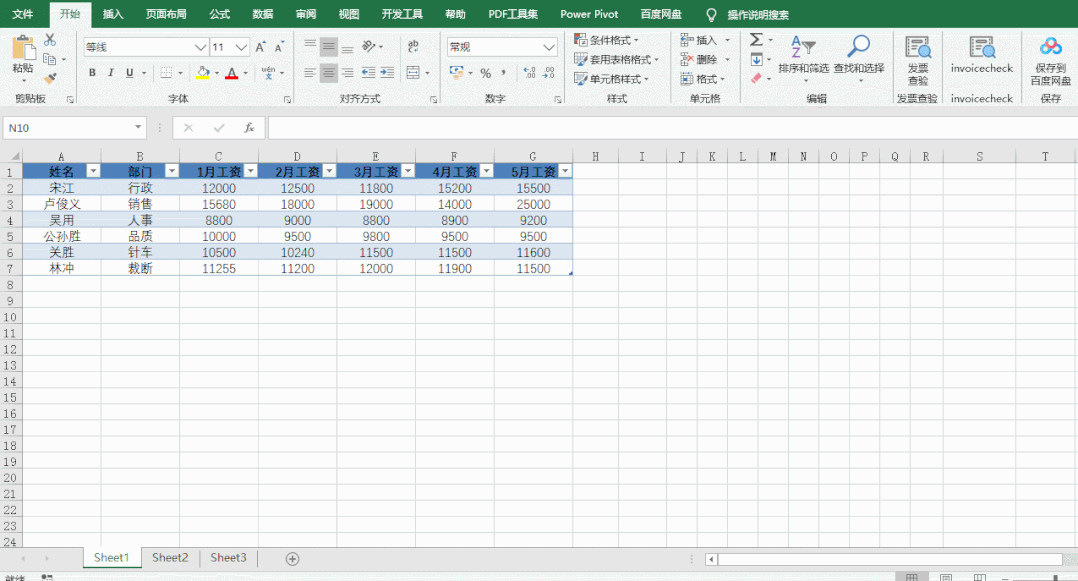The height and width of the screenshot is (581, 1078).
Task: Toggle Italic formatting
Action: [110, 73]
